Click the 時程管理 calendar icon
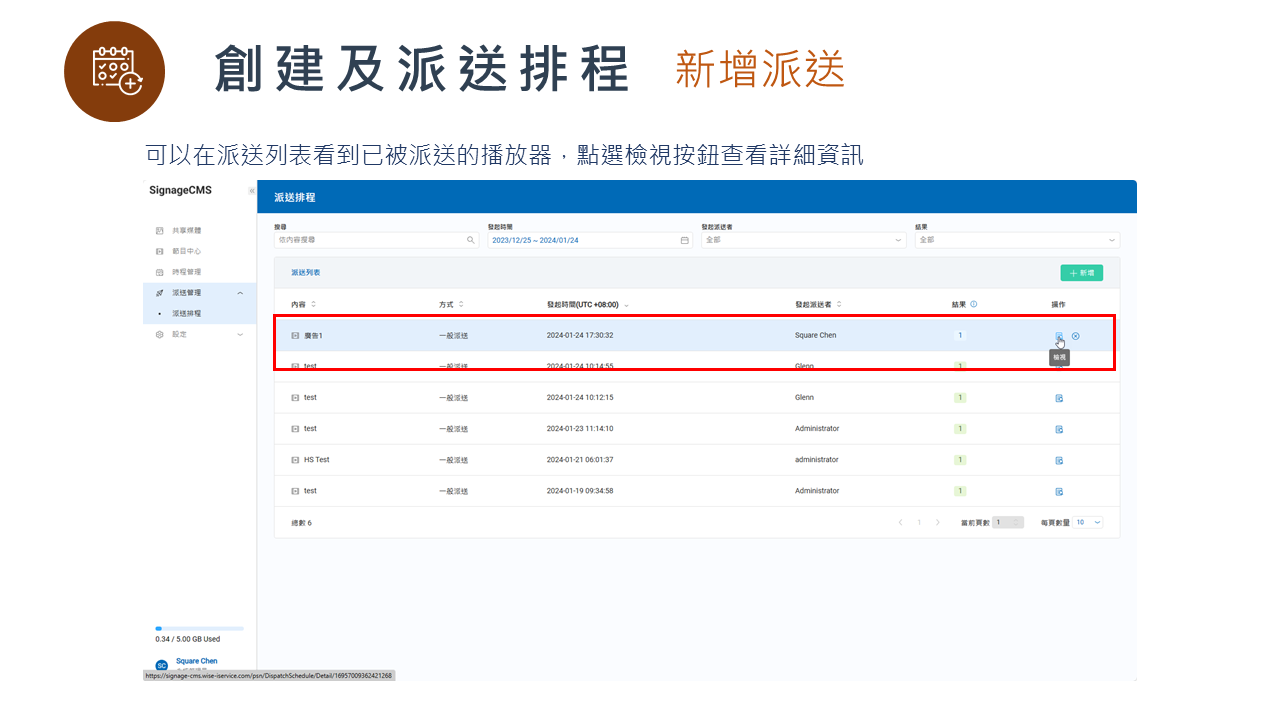Image resolution: width=1280 pixels, height=720 pixels. [x=160, y=270]
